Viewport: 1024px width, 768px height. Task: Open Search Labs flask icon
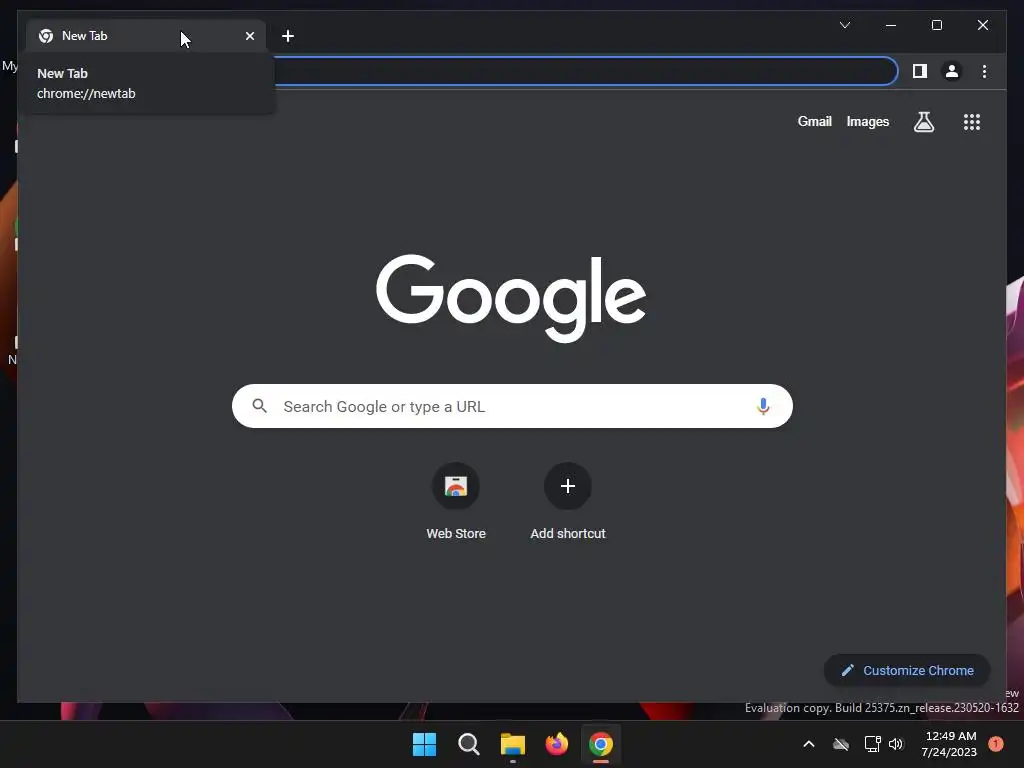(x=923, y=121)
